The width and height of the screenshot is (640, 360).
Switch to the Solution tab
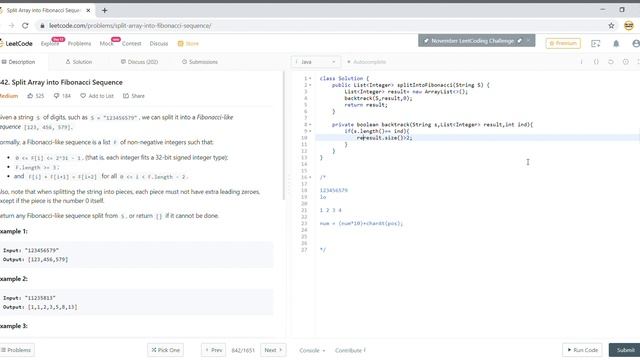79,62
